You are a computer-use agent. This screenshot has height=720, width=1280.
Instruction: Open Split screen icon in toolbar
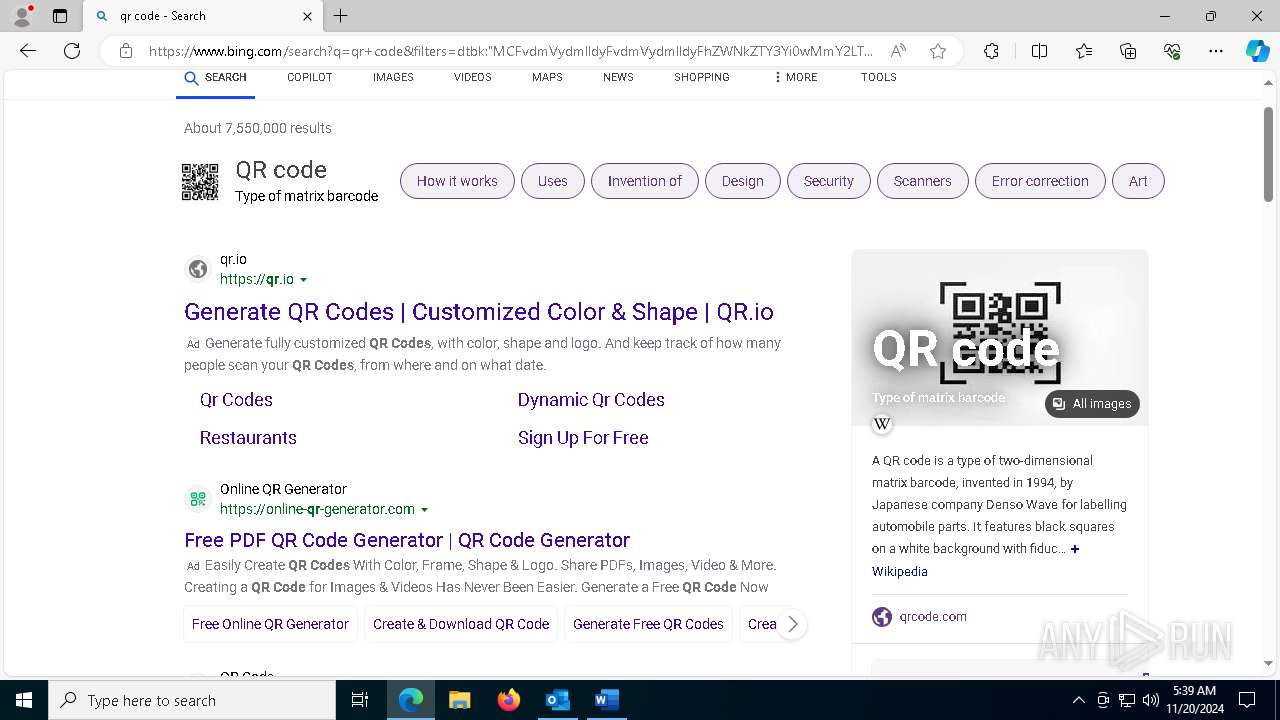coord(1039,51)
